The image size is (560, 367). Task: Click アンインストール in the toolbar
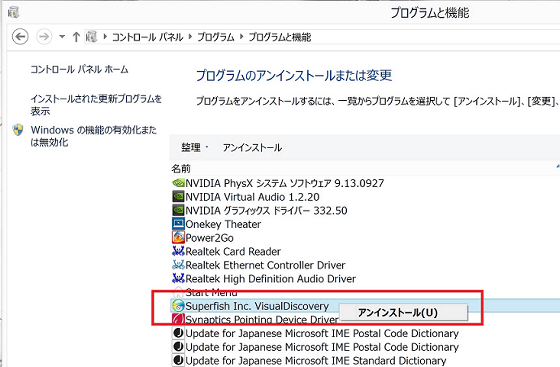[252, 147]
